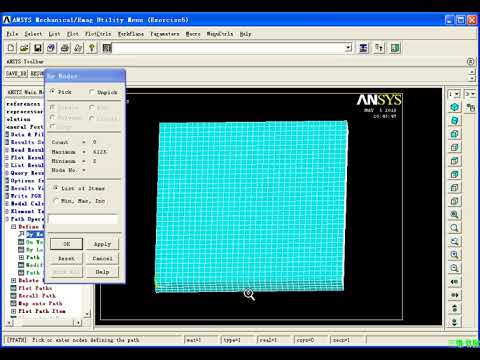Switch to Right view icon
Viewport: 480px width, 360px height.
tap(454, 147)
